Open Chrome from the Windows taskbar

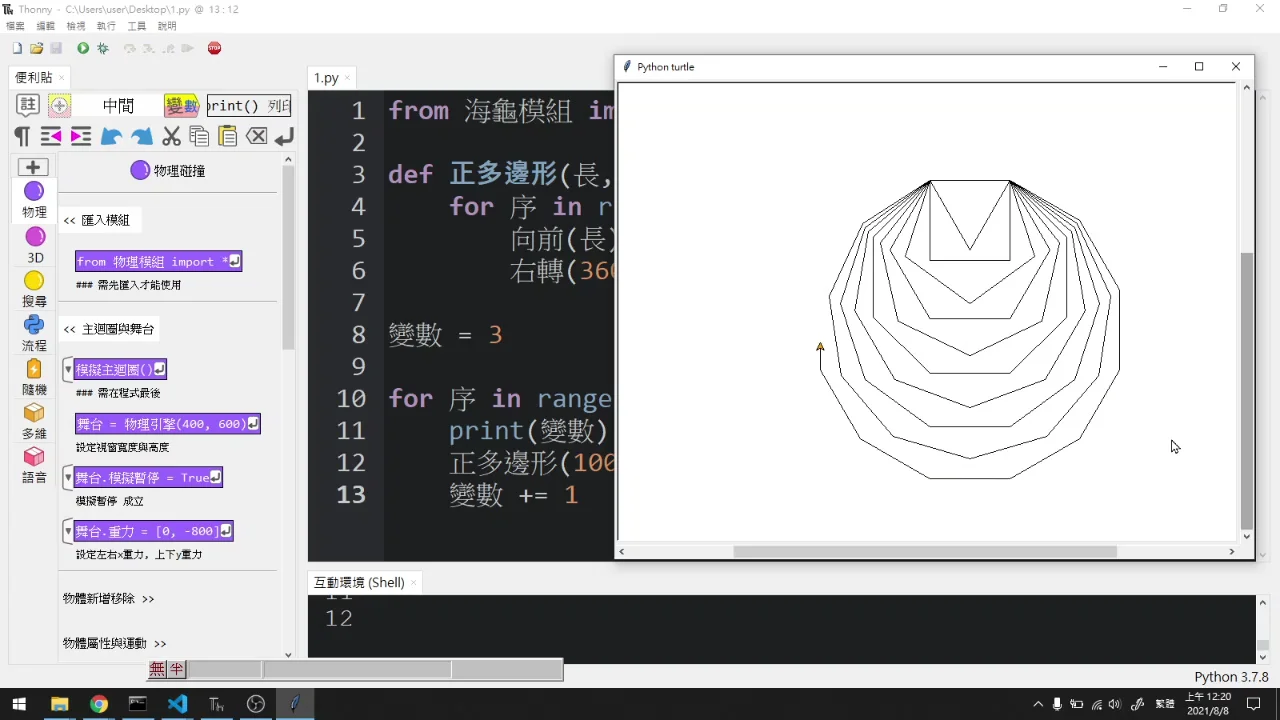[98, 704]
